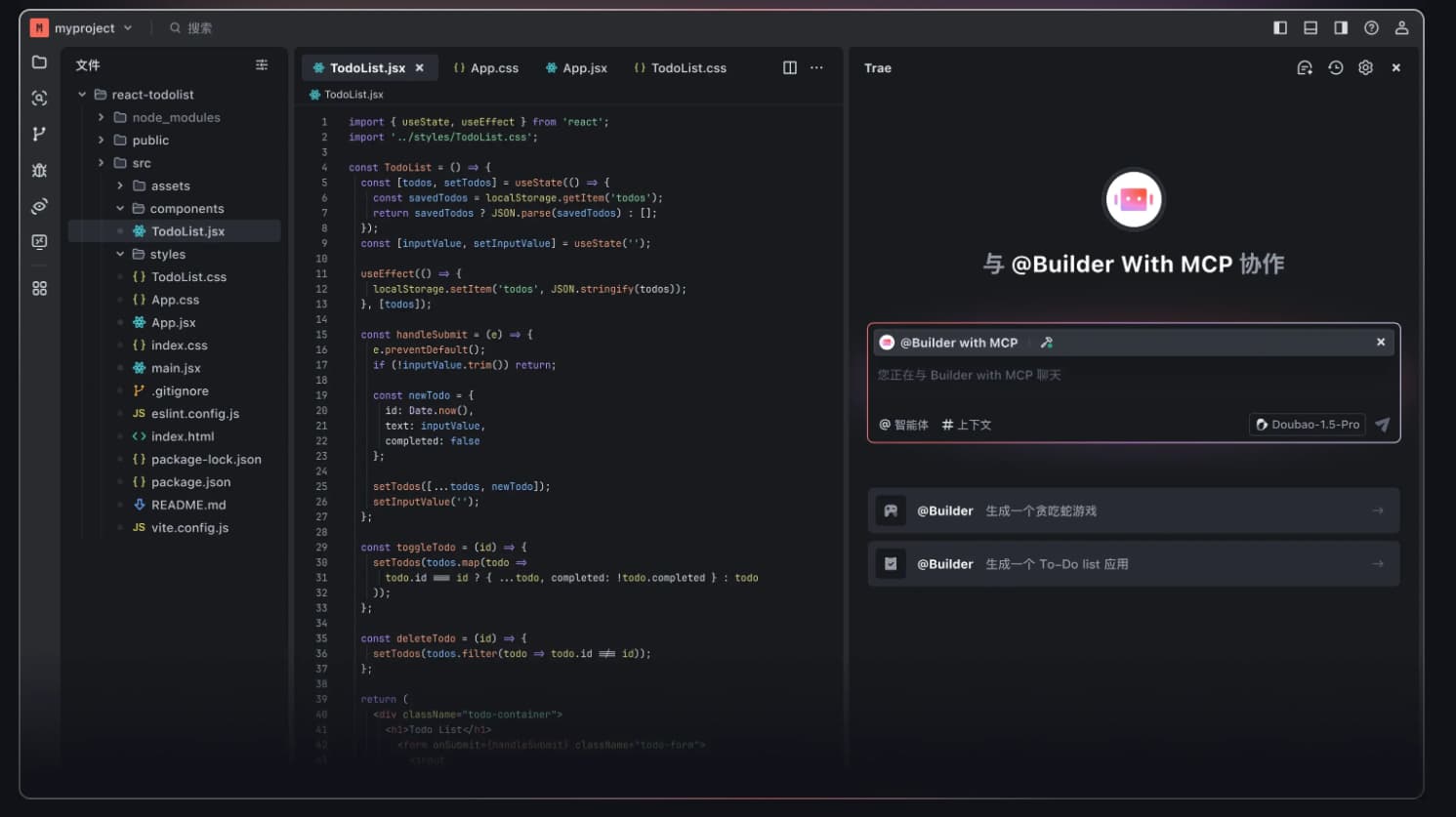Open the debug bug icon

tap(39, 170)
